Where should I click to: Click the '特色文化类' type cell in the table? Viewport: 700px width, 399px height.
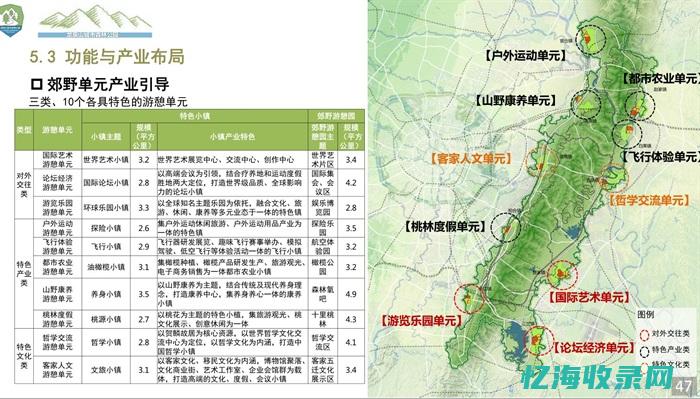pos(24,356)
